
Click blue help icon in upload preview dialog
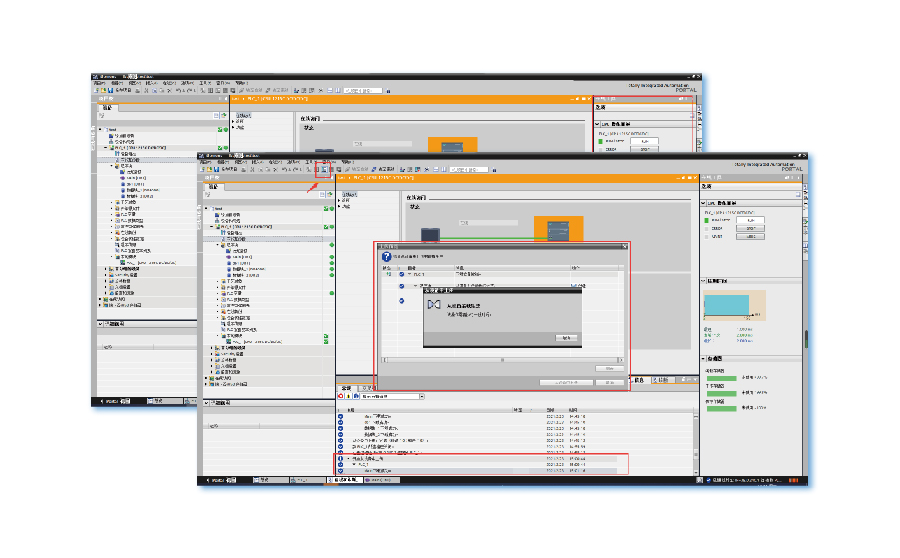pyautogui.click(x=386, y=257)
